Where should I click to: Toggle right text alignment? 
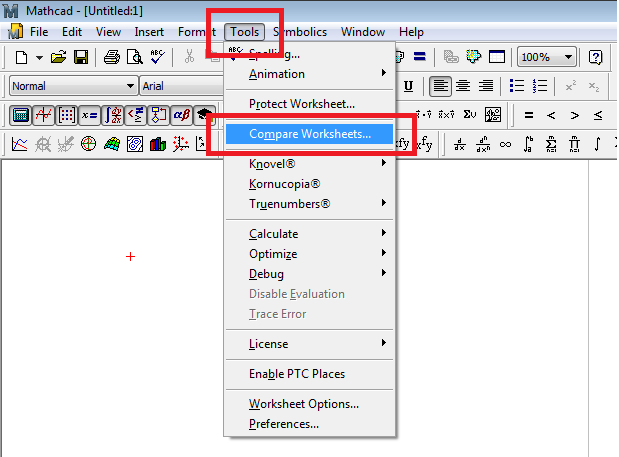486,86
